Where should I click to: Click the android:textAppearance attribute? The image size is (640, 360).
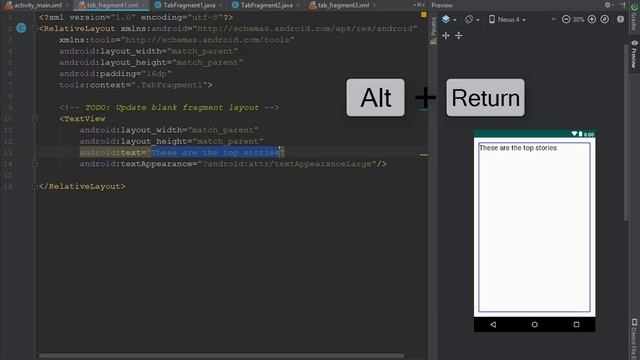(x=233, y=164)
